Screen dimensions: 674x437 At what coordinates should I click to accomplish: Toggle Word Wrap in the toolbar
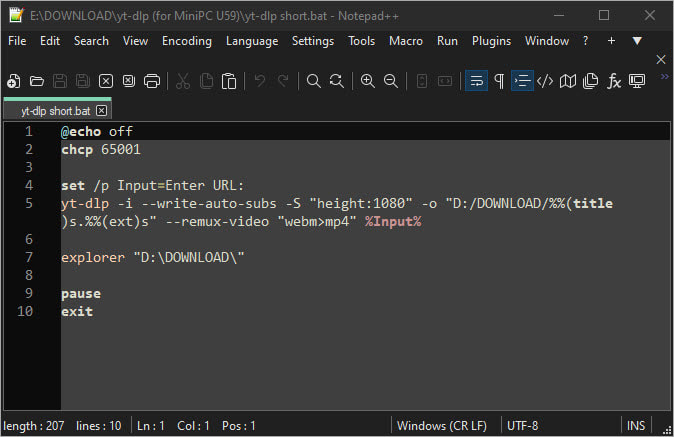point(476,81)
